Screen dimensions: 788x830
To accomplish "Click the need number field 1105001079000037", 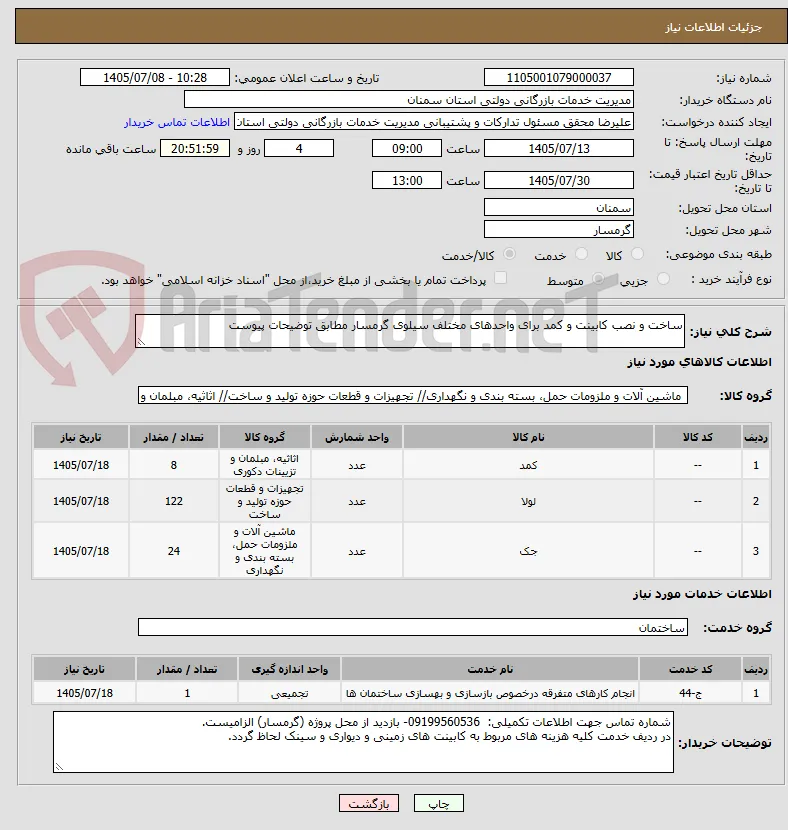I will 559,77.
